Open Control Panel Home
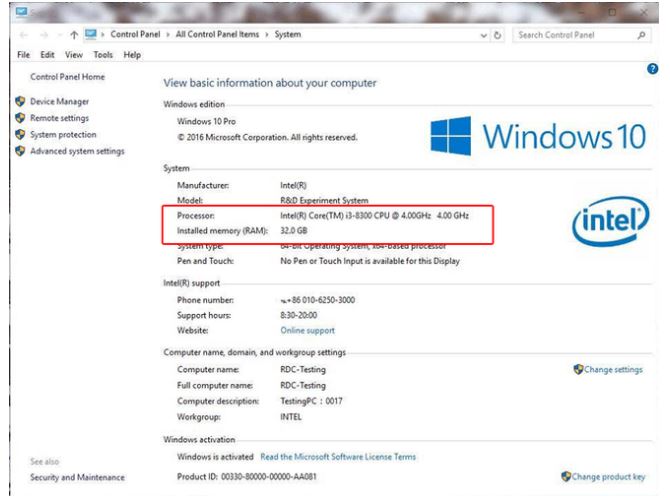 68,77
